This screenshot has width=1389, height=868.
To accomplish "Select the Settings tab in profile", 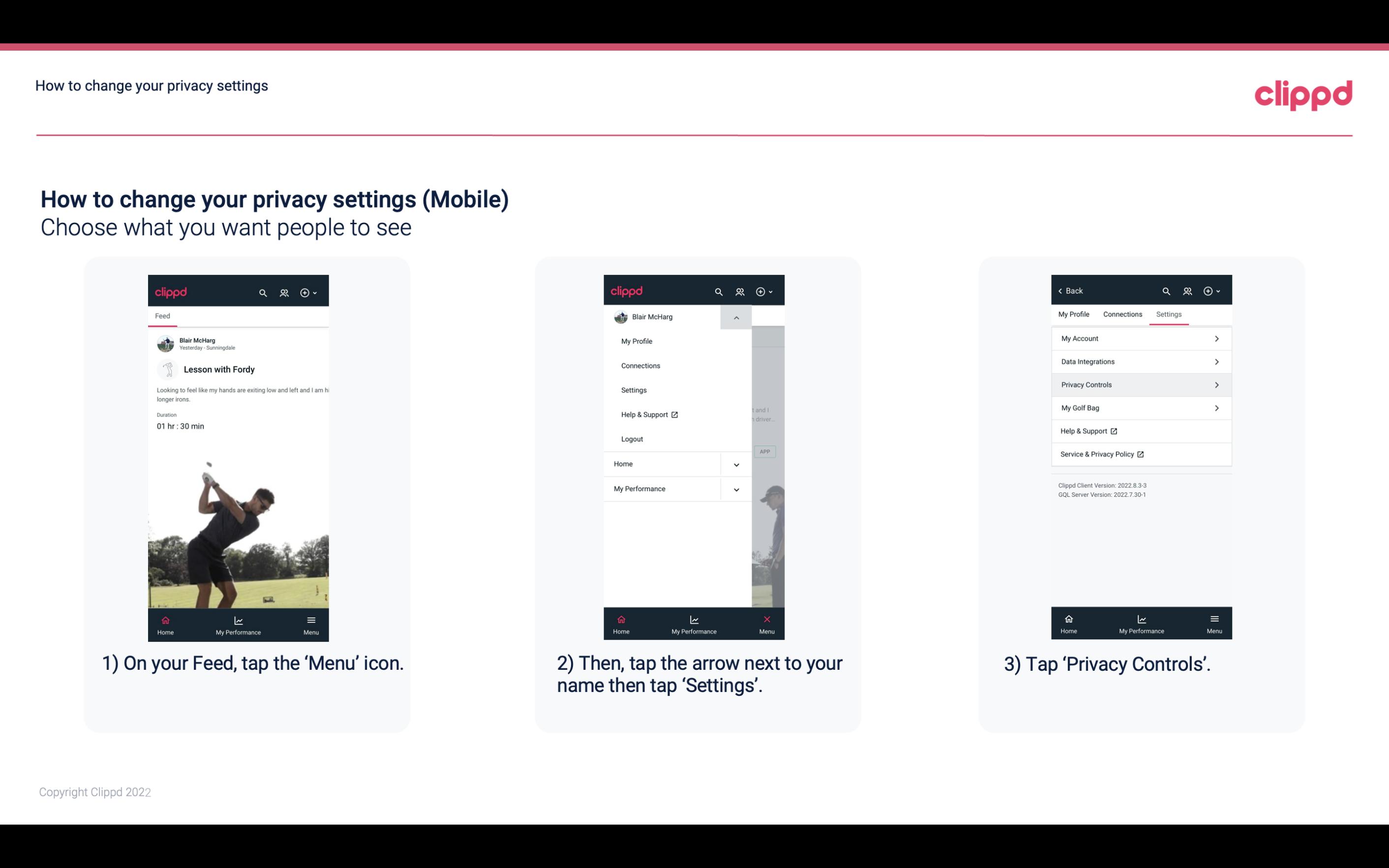I will tap(1168, 314).
